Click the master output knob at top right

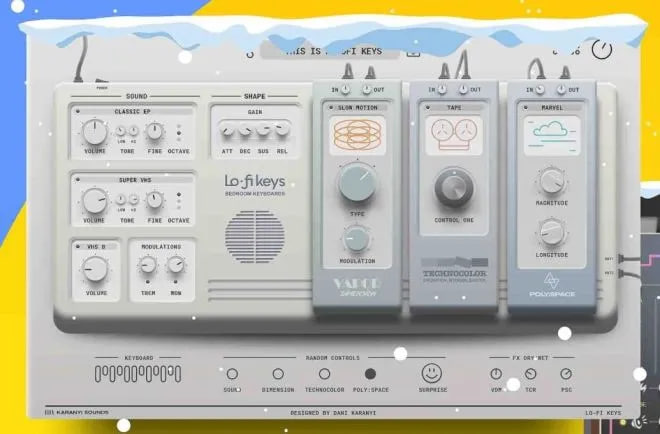pyautogui.click(x=601, y=49)
